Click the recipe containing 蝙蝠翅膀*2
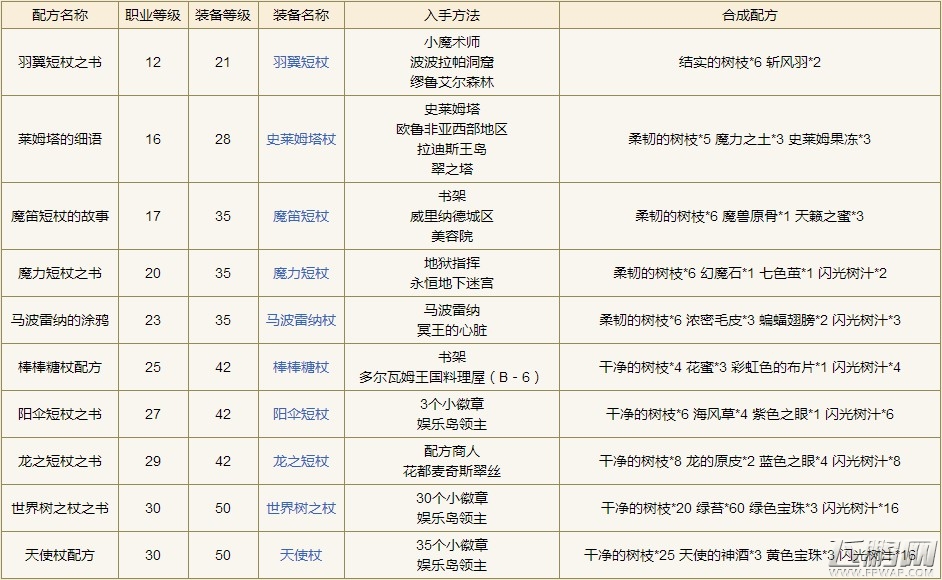The image size is (942, 580). click(750, 320)
